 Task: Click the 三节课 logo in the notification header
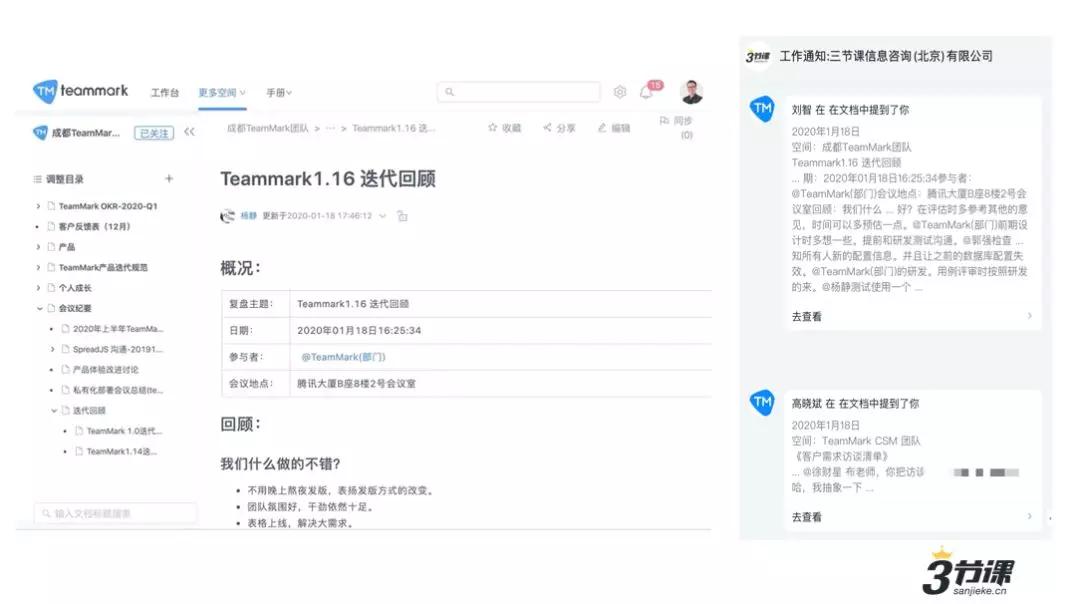758,56
